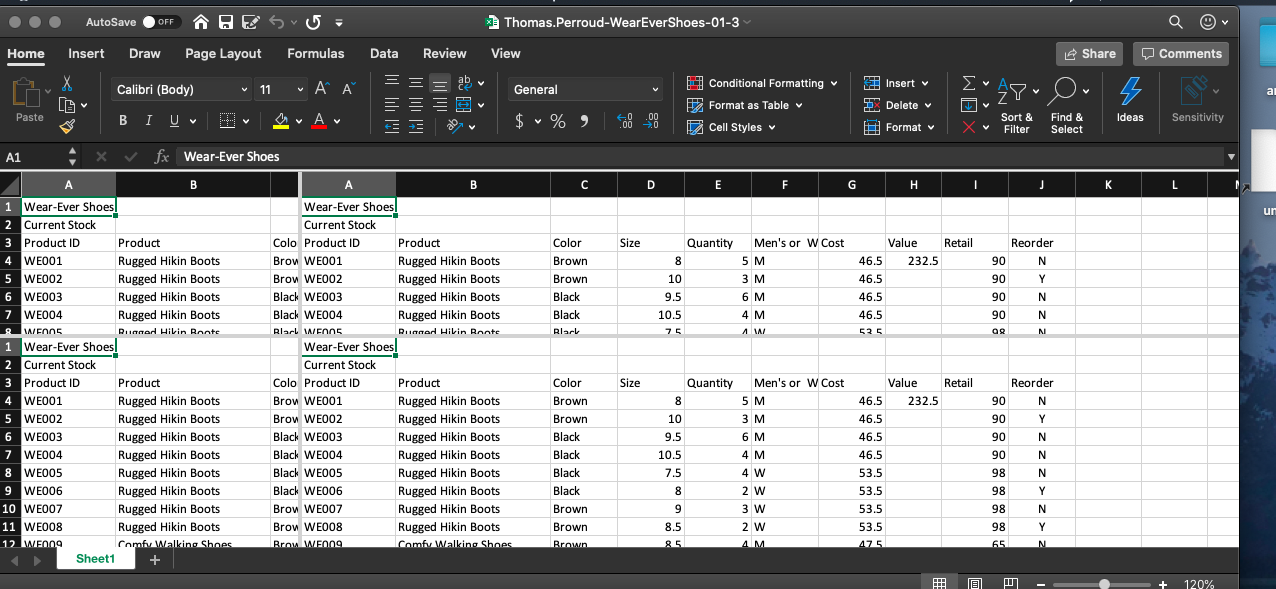Image resolution: width=1276 pixels, height=589 pixels.
Task: Click the Sheet1 tab
Action: tap(96, 559)
